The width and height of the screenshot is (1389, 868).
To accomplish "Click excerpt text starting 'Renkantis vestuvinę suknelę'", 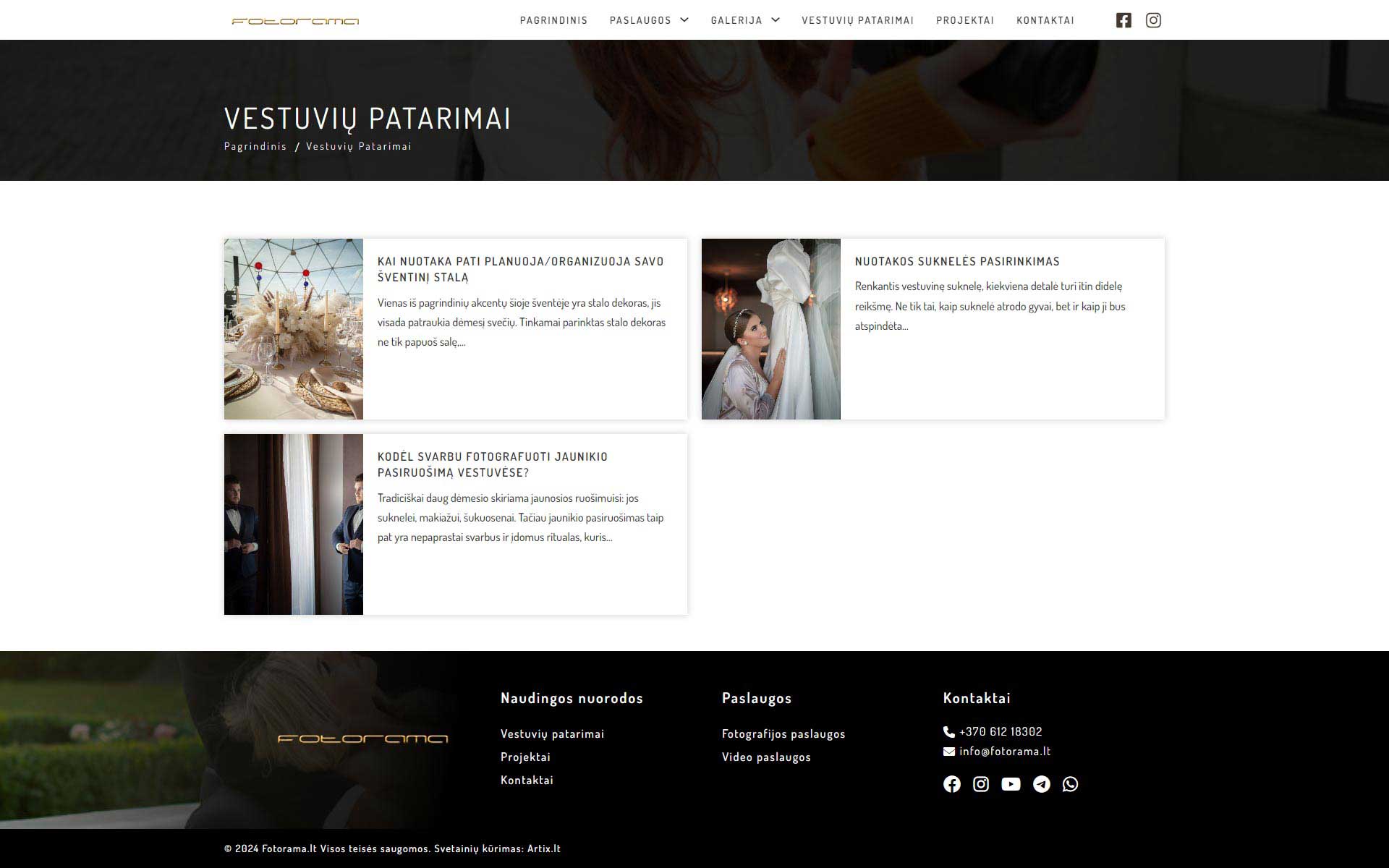I will click(x=990, y=306).
